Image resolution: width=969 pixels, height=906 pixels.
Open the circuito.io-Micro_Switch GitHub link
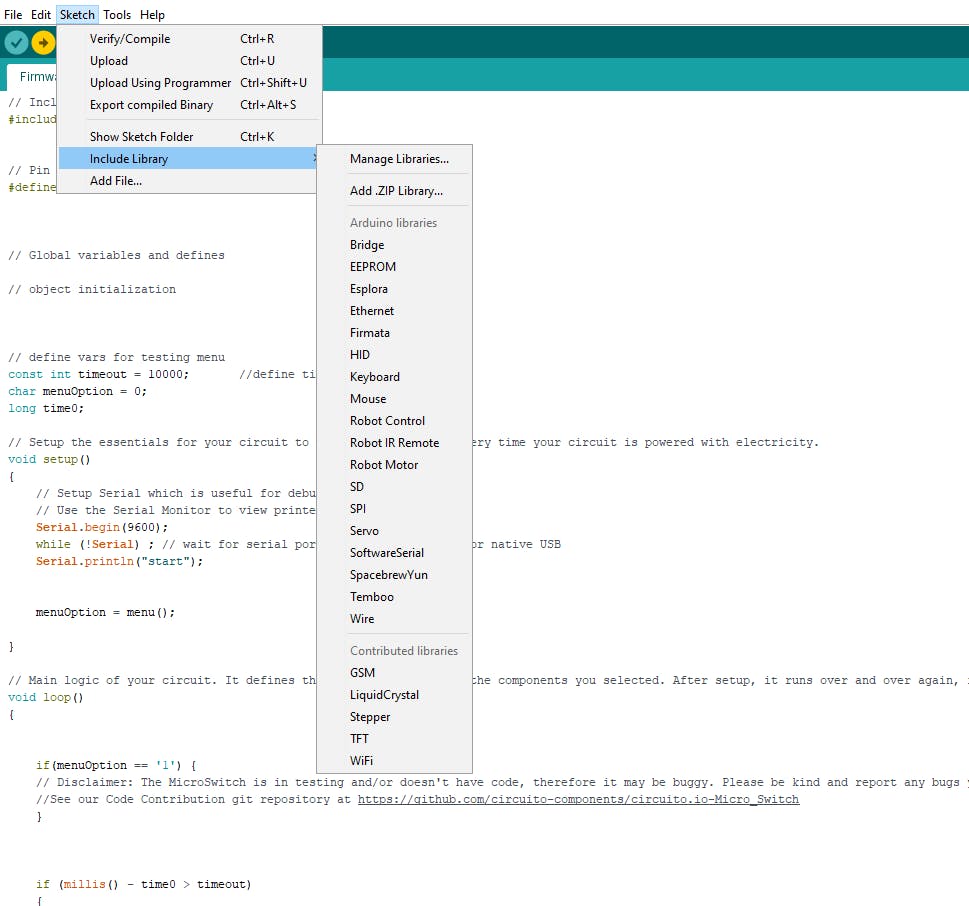coord(578,800)
